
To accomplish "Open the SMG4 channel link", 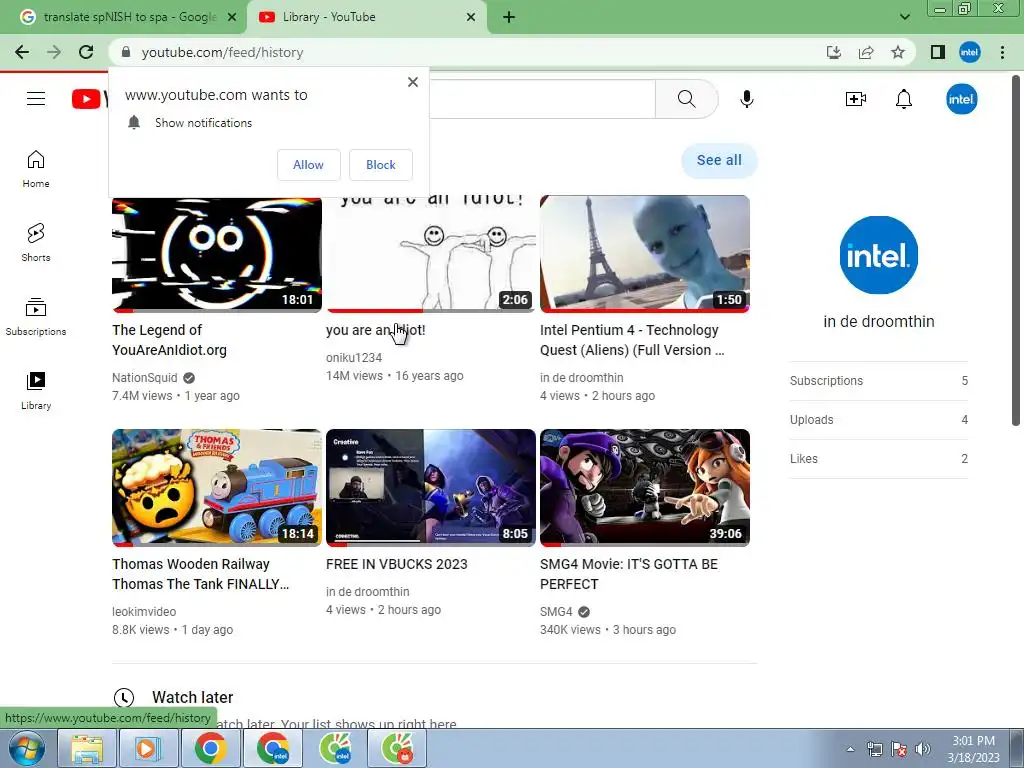I will tap(556, 611).
